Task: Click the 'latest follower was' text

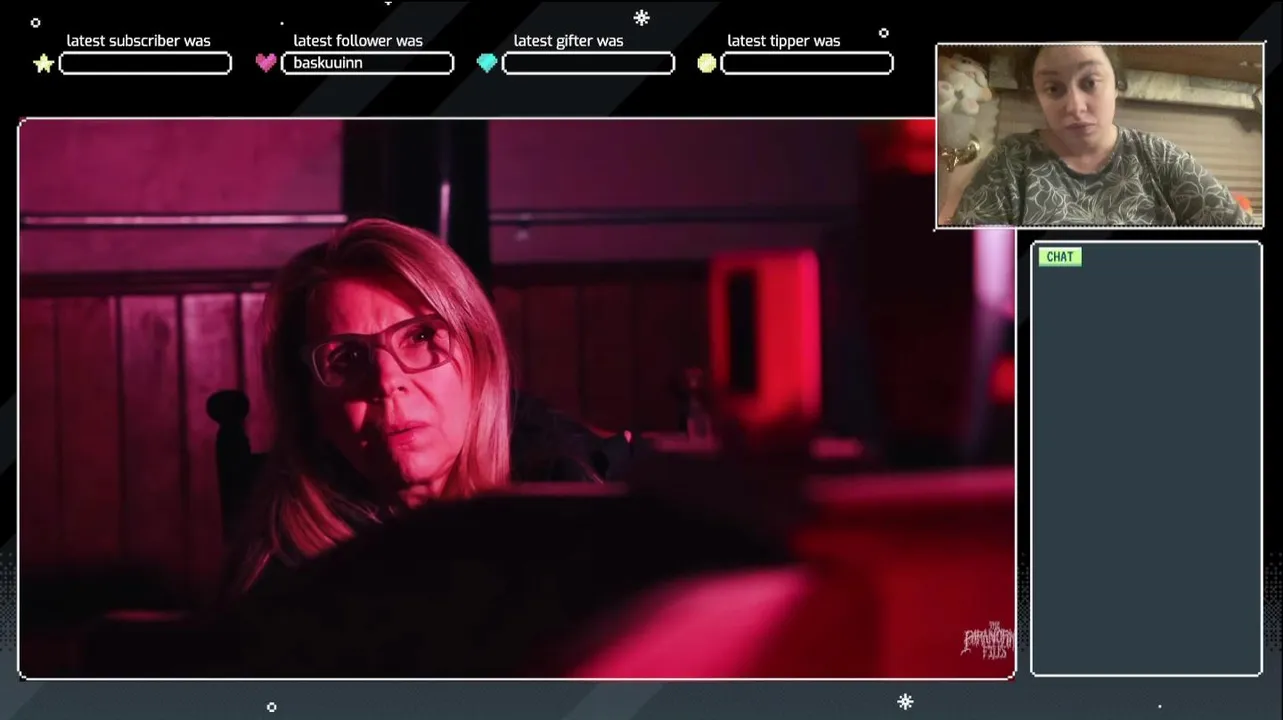Action: click(x=358, y=41)
